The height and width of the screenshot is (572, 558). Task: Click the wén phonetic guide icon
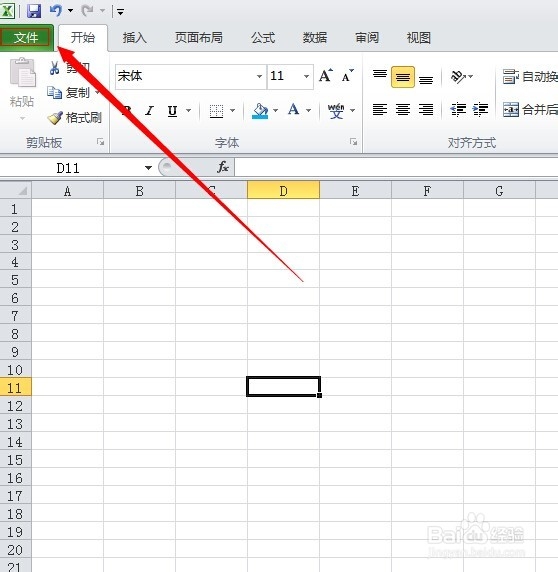[x=336, y=110]
